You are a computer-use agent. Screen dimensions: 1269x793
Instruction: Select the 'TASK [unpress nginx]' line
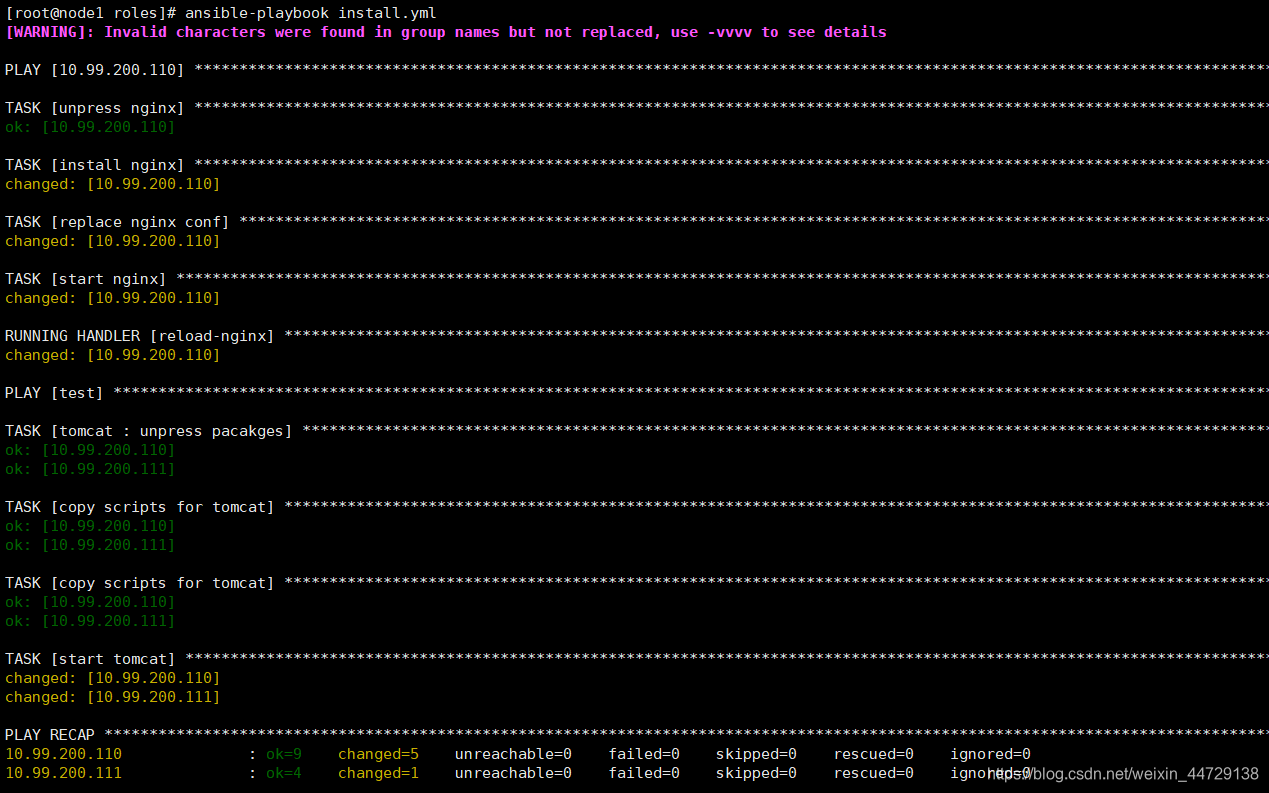[636, 108]
